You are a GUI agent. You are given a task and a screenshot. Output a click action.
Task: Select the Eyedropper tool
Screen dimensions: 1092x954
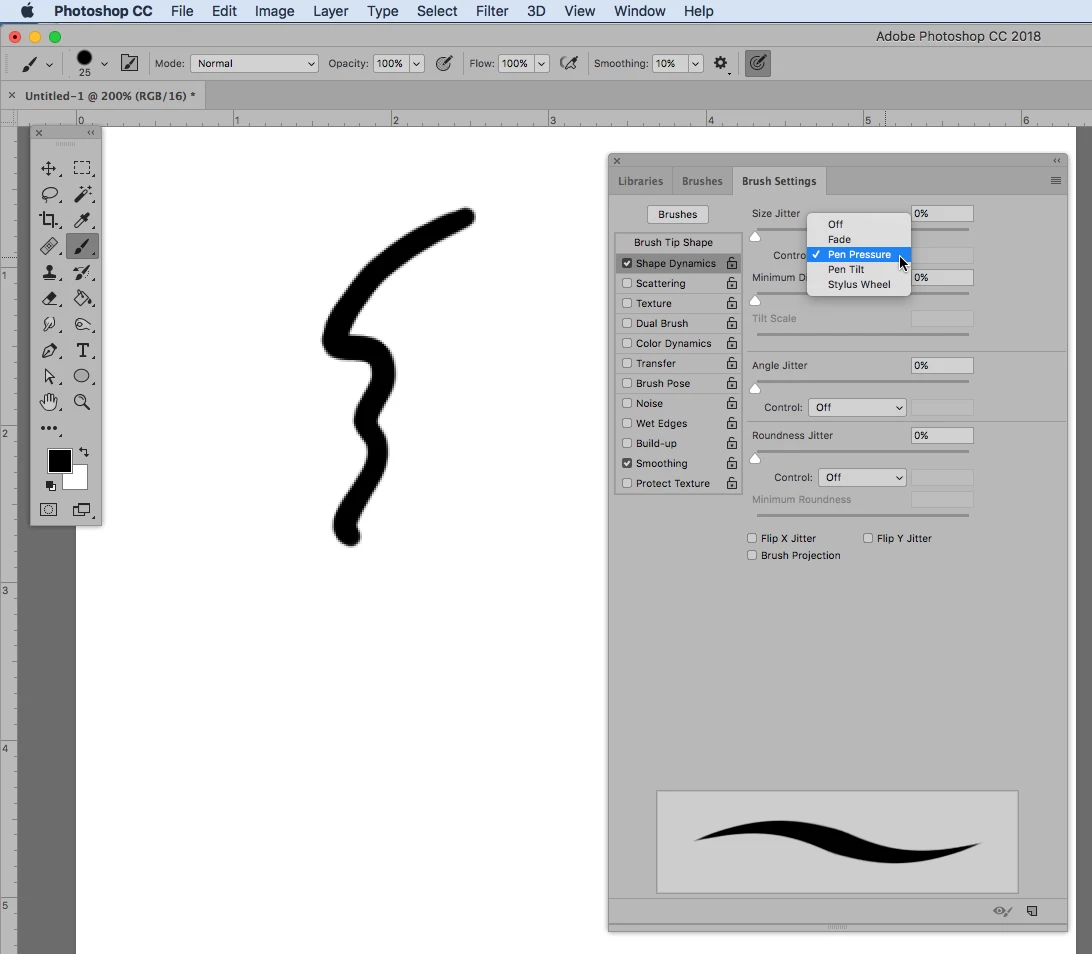[x=82, y=220]
